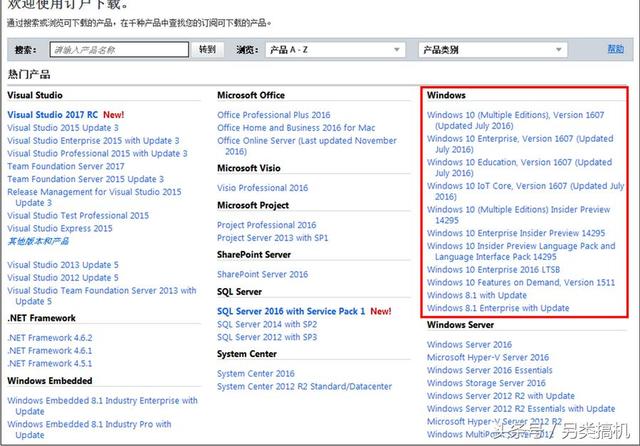Open Visual Studio 2013 Update 5
640x446 pixels.
(x=63, y=265)
